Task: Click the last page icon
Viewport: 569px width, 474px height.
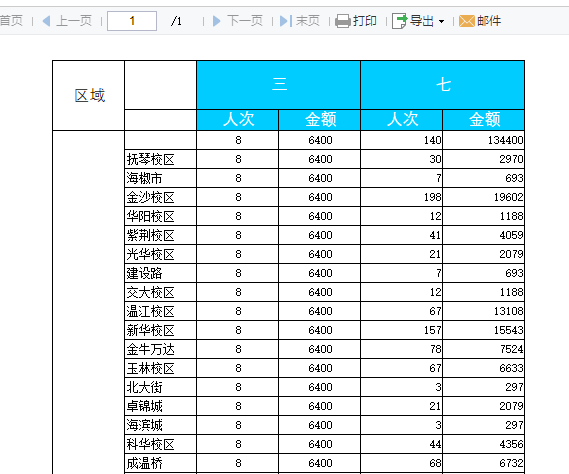Action: point(286,21)
